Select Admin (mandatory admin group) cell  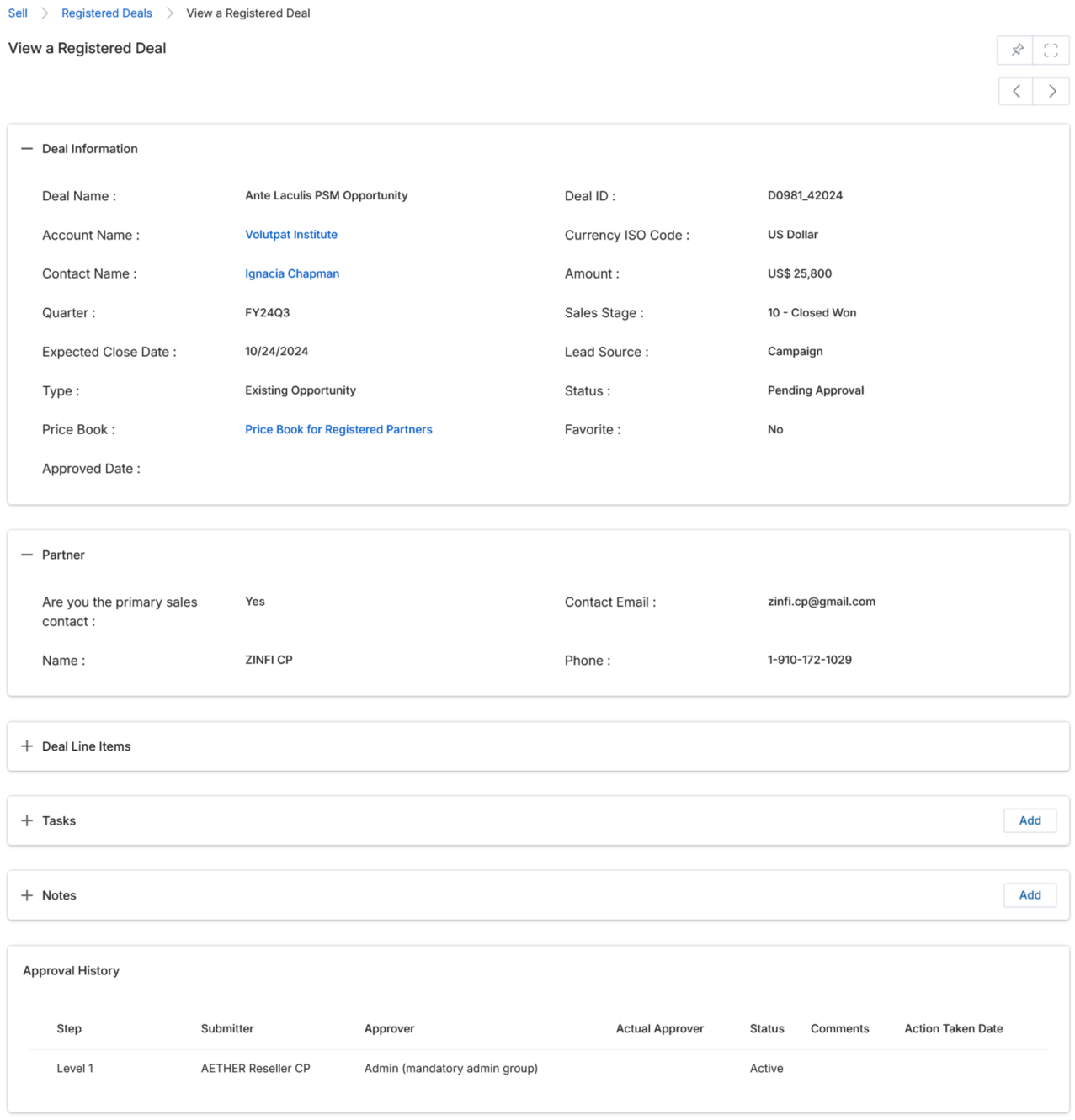point(451,1068)
